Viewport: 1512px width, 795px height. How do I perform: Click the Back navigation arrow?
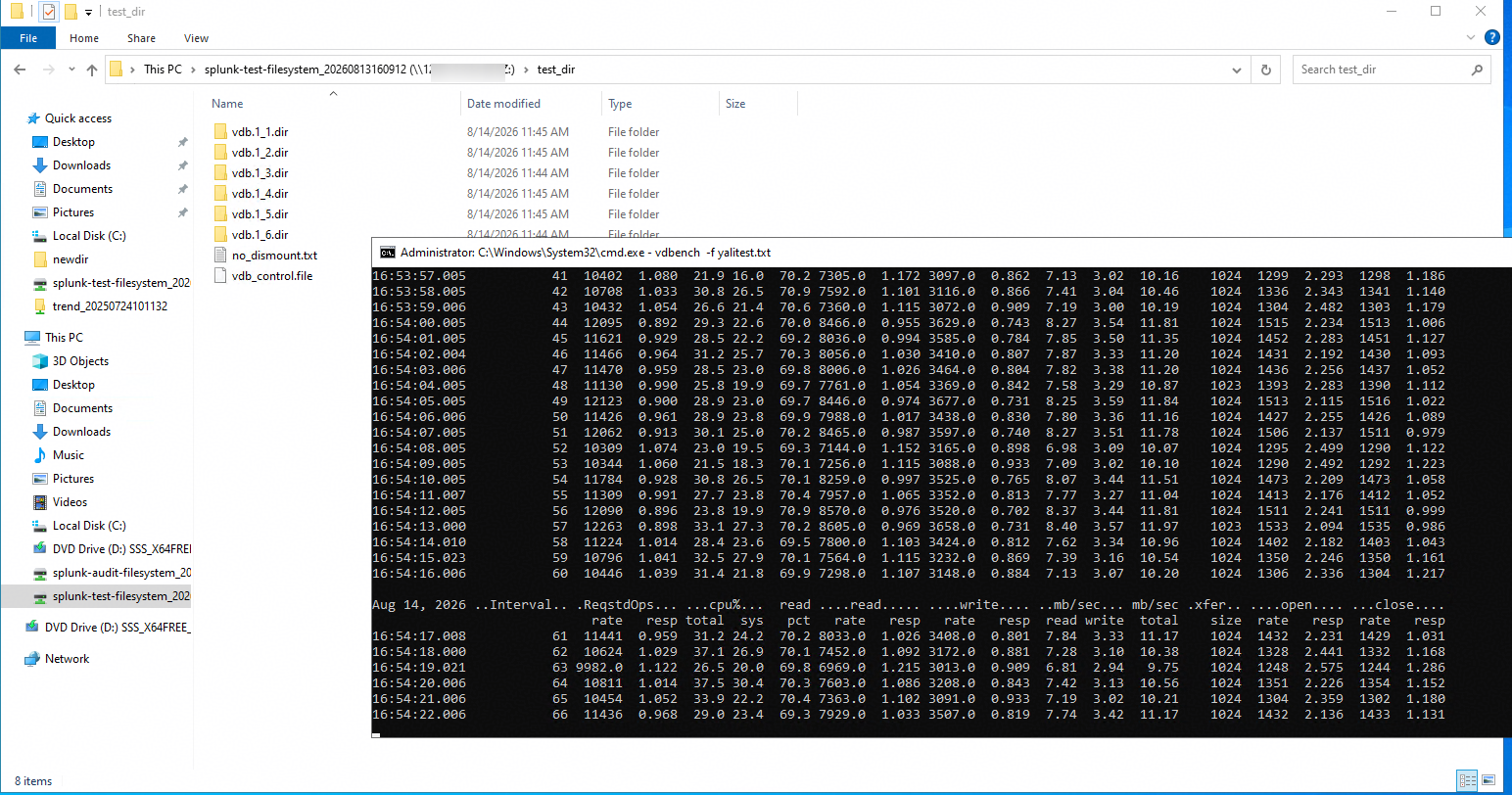click(20, 70)
